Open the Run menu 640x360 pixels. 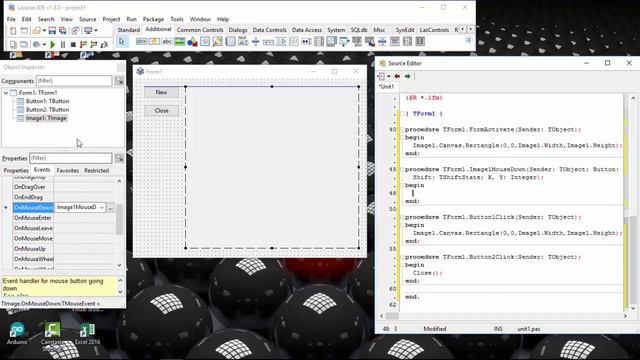[x=131, y=19]
